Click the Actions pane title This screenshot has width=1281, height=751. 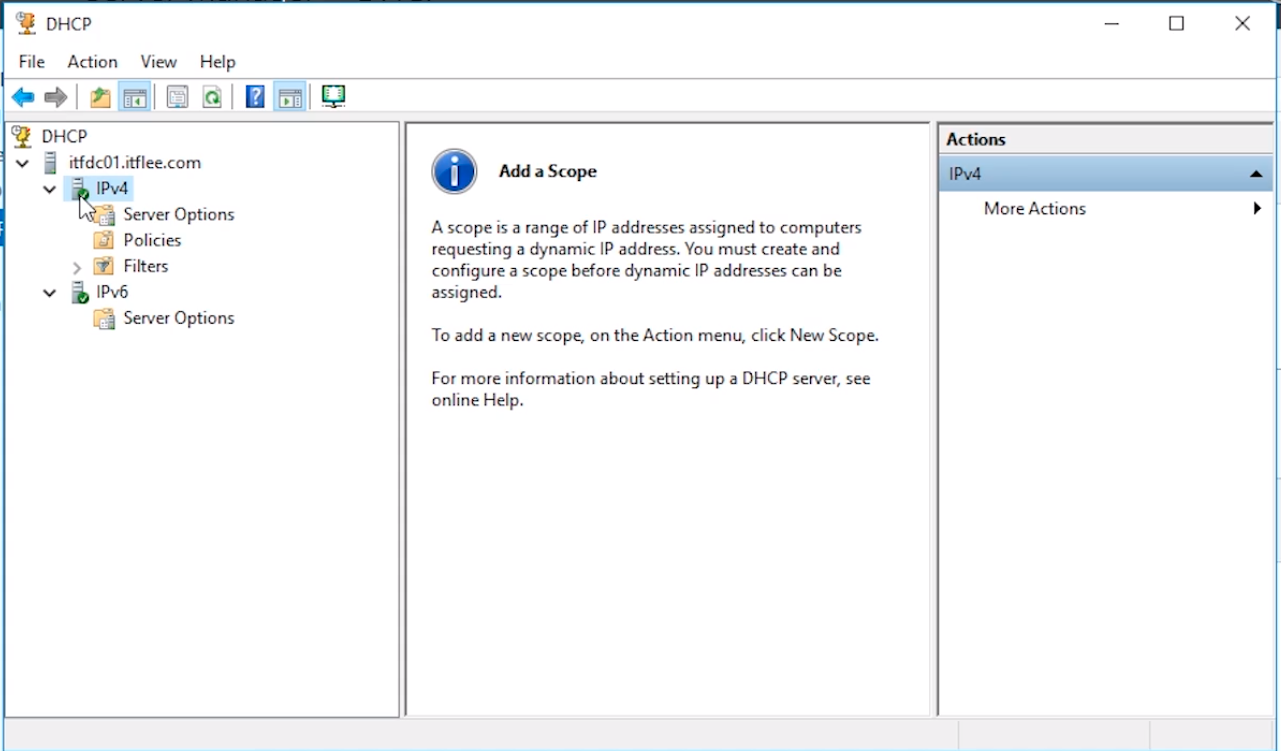(x=976, y=139)
